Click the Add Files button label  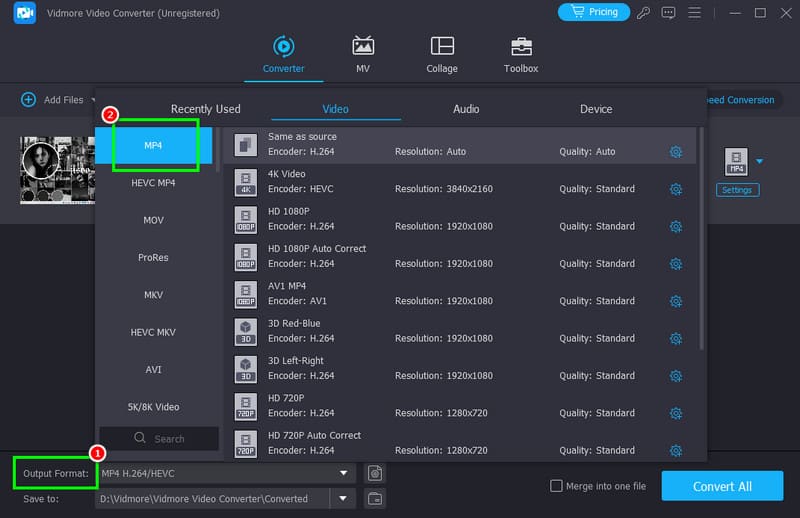(63, 100)
